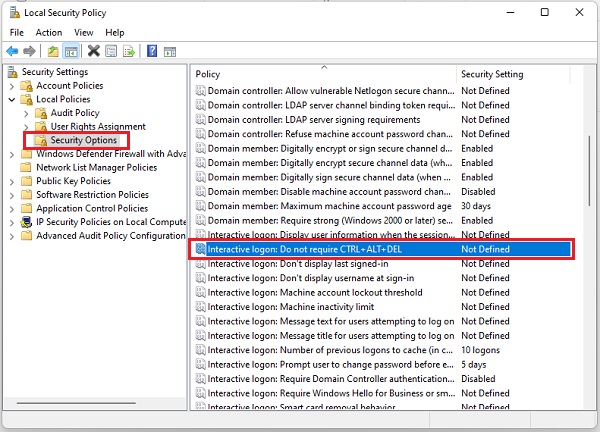
Task: Open the Action menu
Action: pyautogui.click(x=48, y=32)
